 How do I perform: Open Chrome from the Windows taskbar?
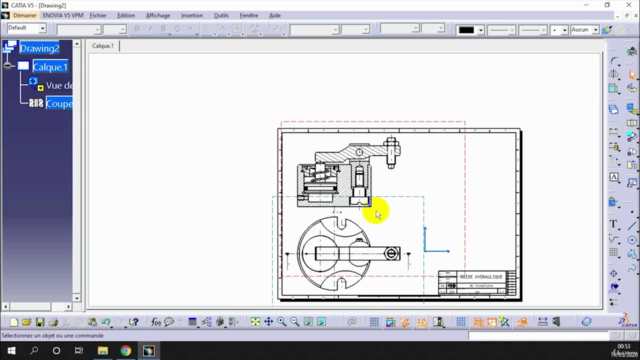click(126, 351)
